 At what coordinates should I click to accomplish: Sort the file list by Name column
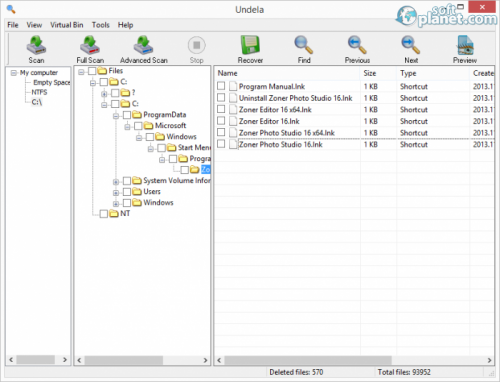(x=287, y=73)
